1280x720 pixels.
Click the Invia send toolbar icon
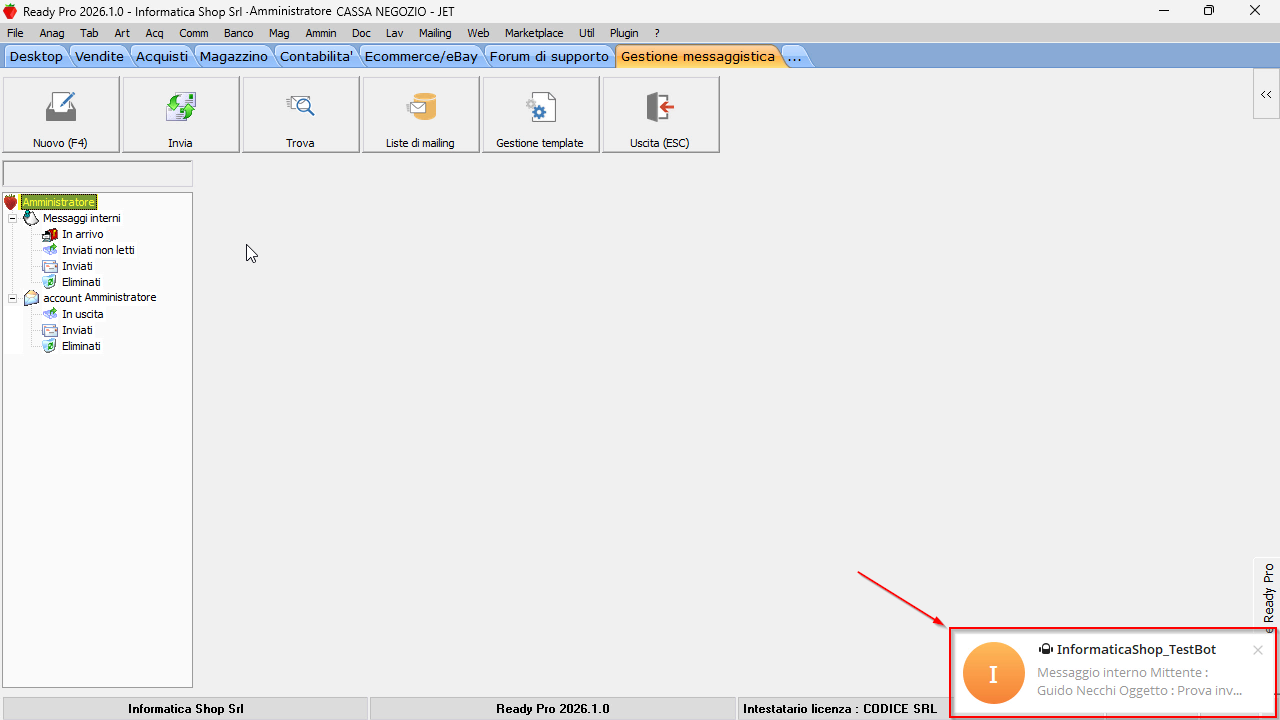[x=181, y=108]
